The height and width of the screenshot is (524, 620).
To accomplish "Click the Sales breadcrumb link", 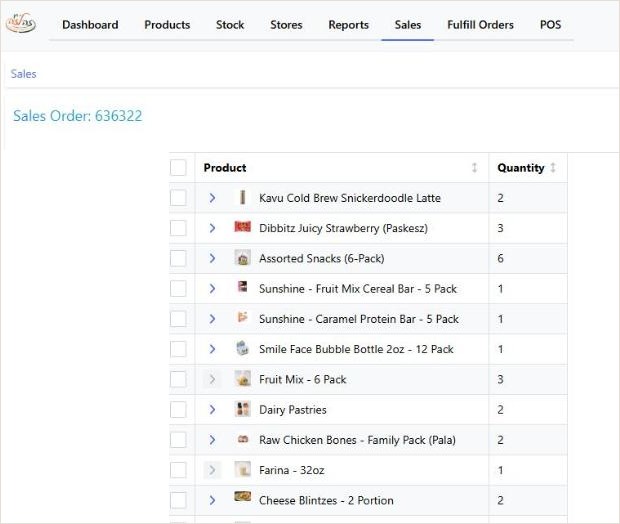I will click(x=23, y=74).
